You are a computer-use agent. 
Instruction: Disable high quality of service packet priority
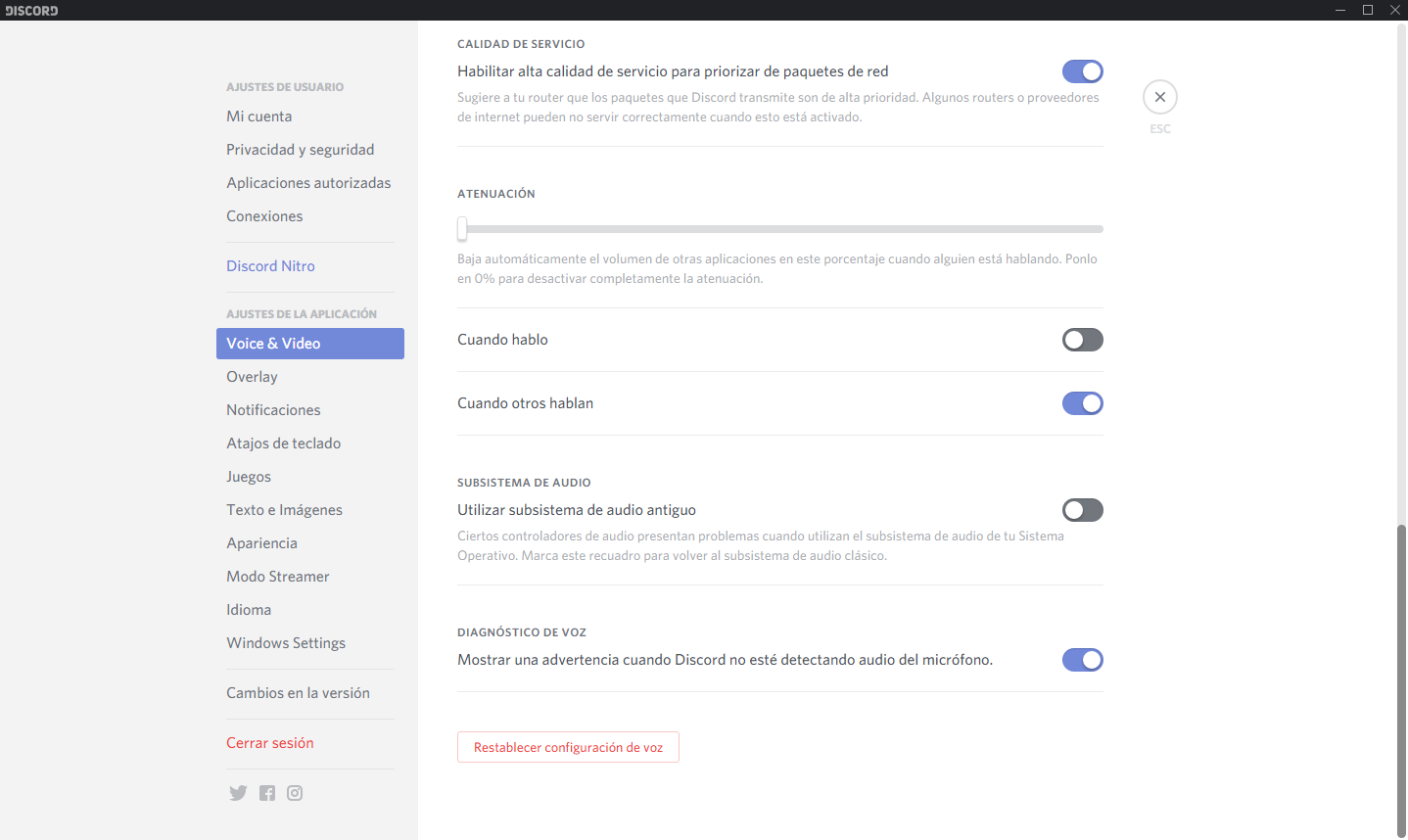[1083, 71]
